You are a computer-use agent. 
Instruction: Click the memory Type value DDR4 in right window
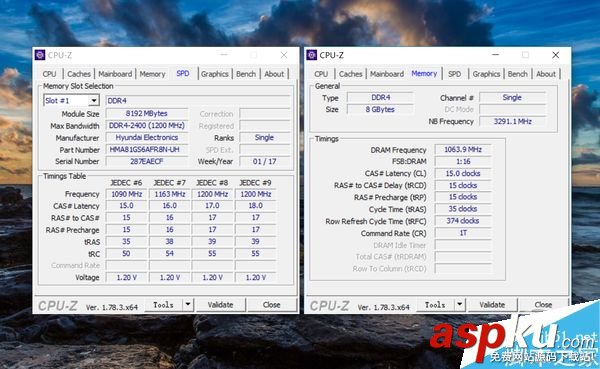pyautogui.click(x=380, y=98)
